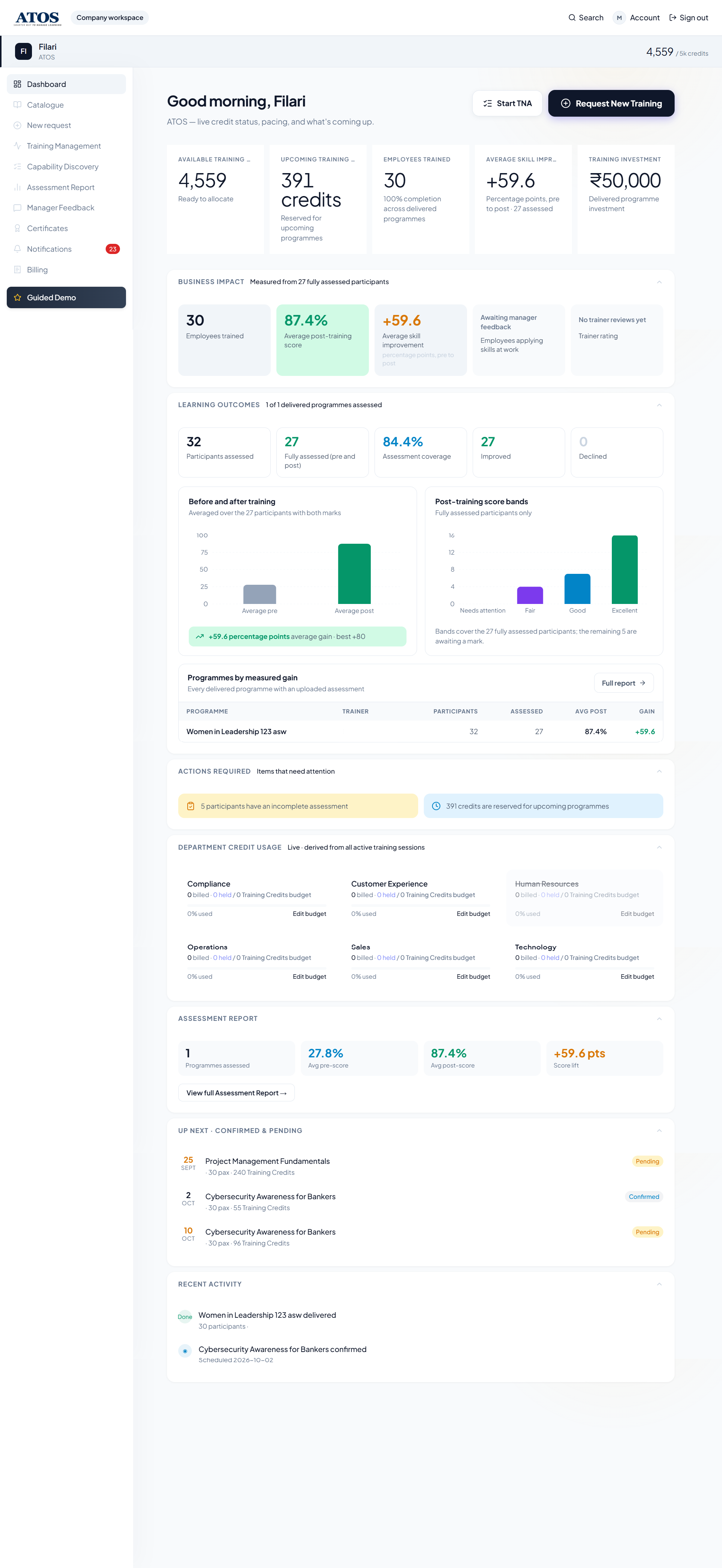Screen dimensions: 722x1568
Task: Click the 4,559 / 5k credits counter in header
Action: 677,52
